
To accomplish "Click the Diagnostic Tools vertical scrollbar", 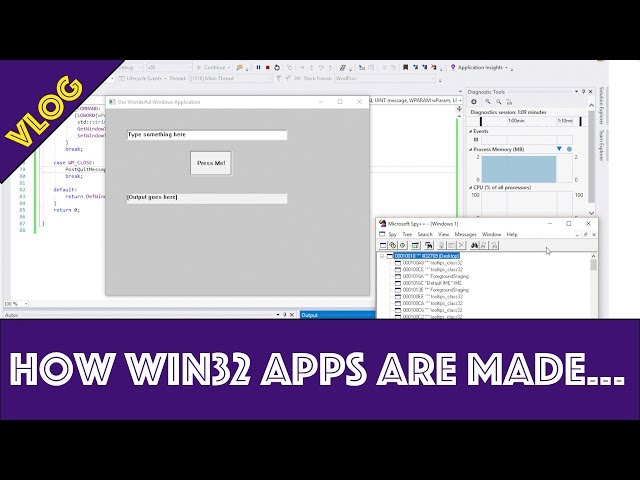I will (591, 159).
